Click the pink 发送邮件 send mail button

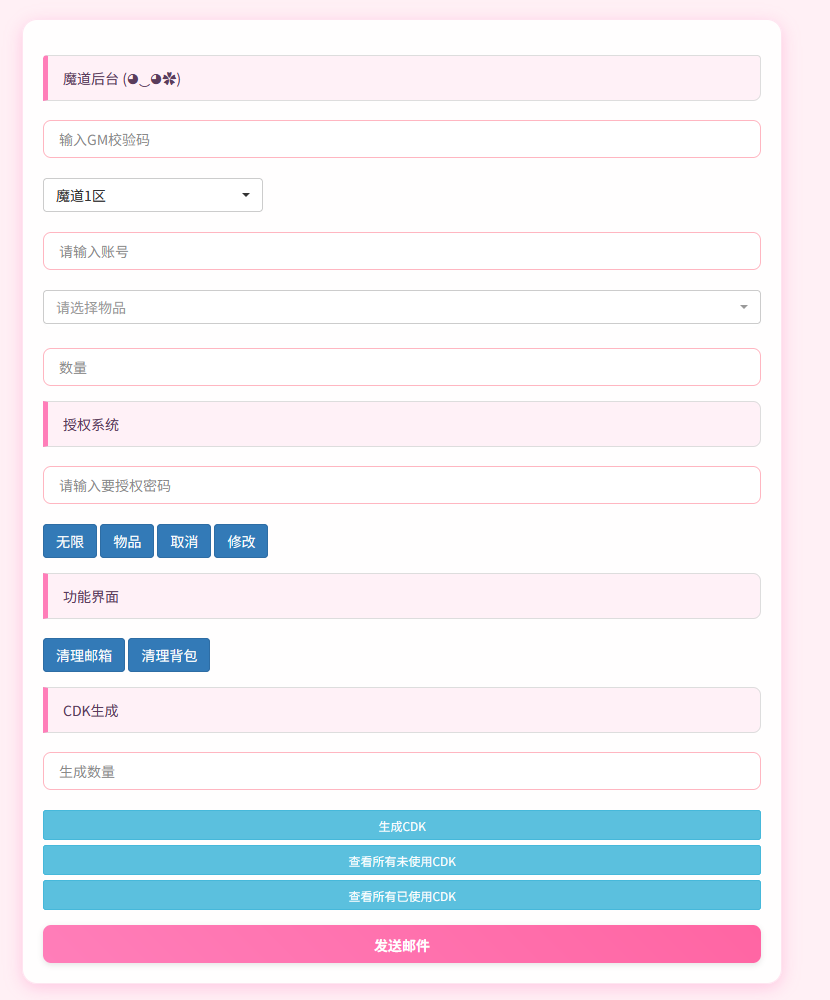(400, 943)
